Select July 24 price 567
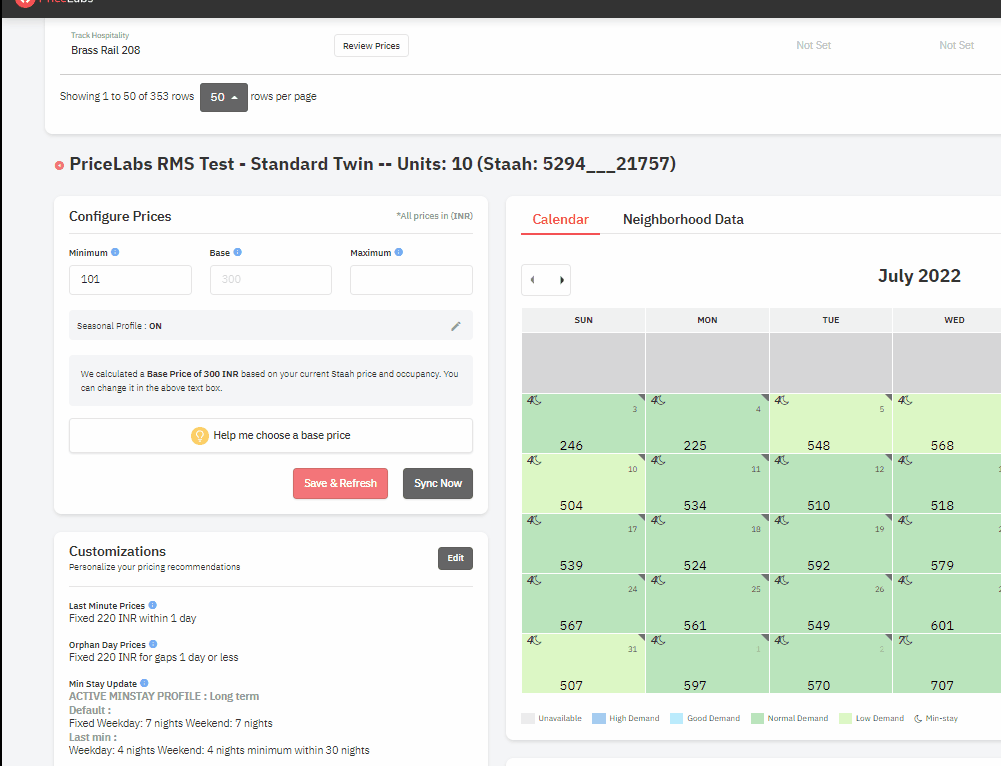 point(571,626)
